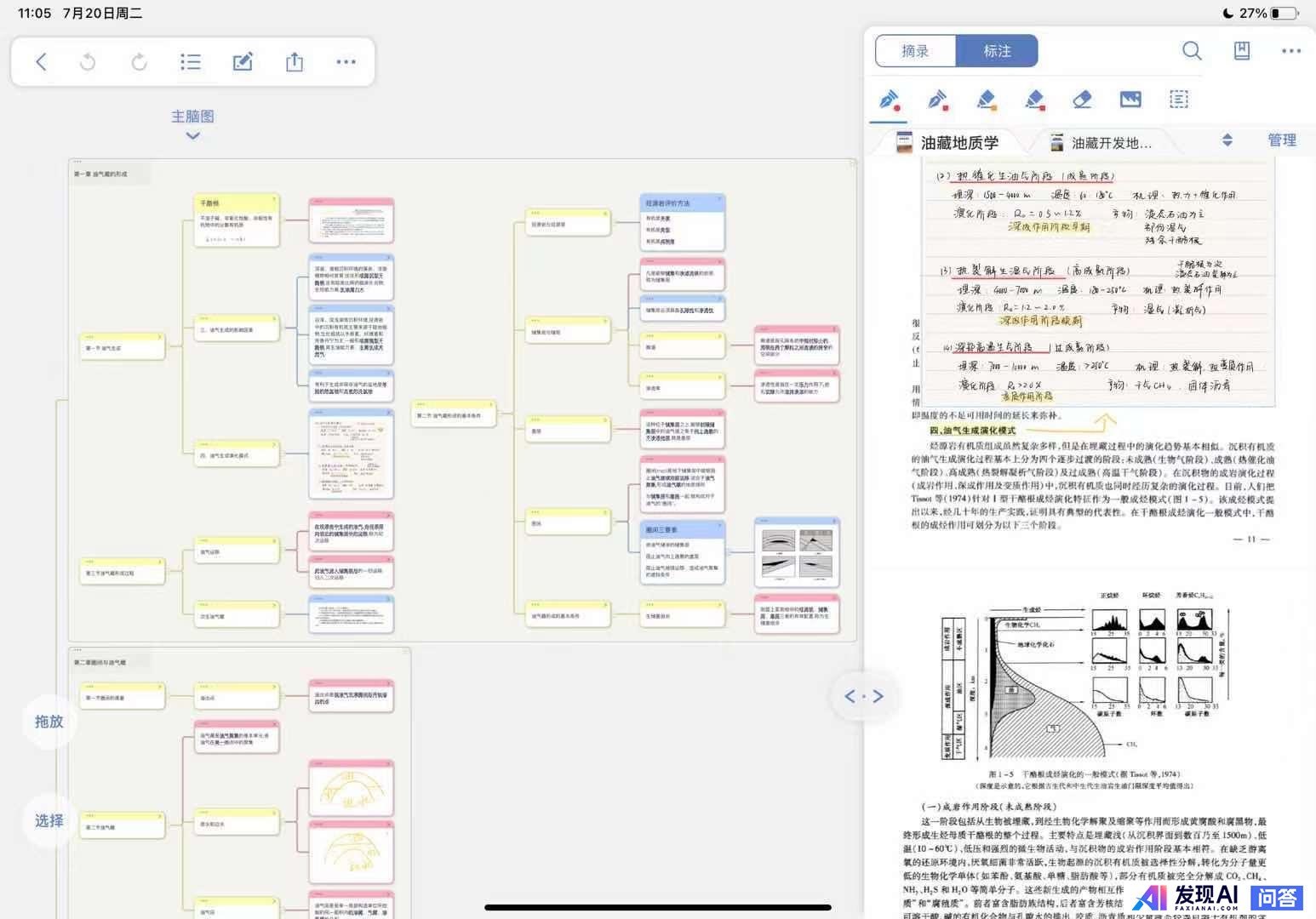Tap the battery indicator in status bar
This screenshot has width=1316, height=919.
pos(1285,13)
